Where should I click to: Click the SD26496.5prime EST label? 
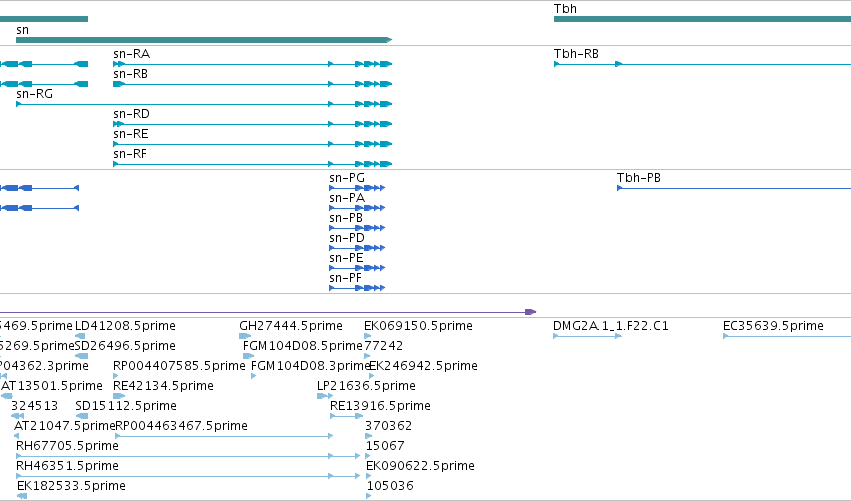(x=125, y=346)
